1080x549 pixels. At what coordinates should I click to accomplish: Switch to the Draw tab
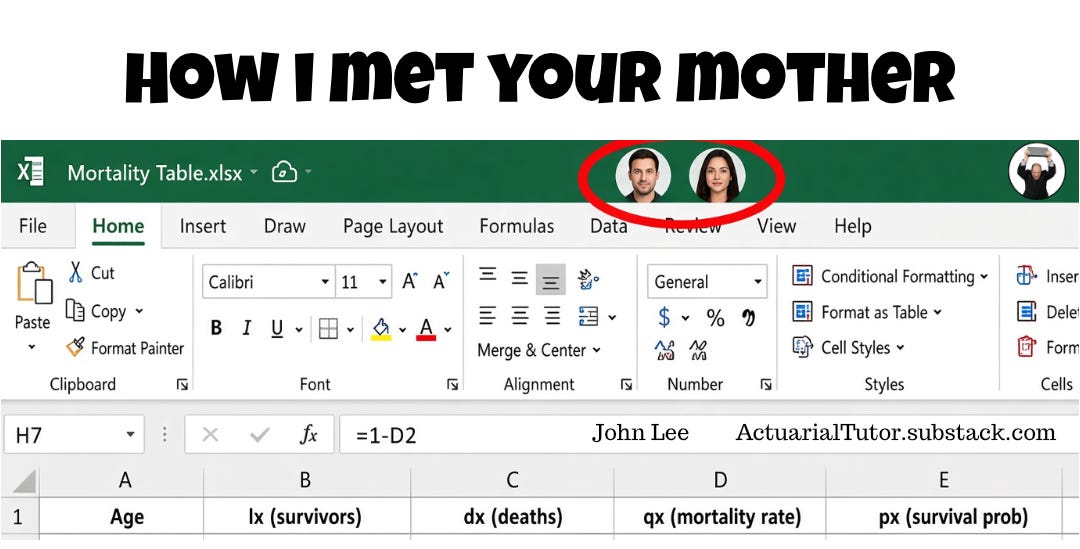coord(284,226)
